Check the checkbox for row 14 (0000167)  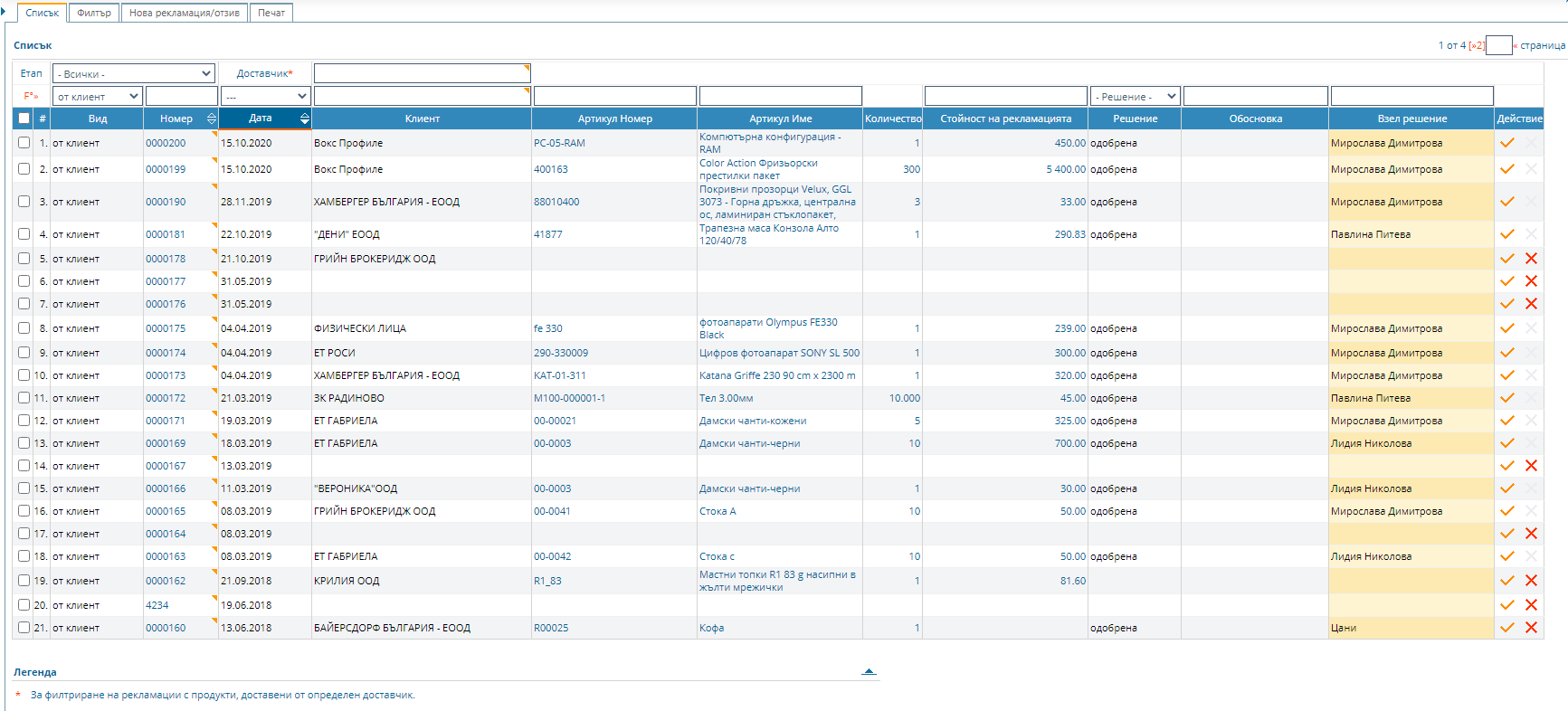(x=24, y=466)
